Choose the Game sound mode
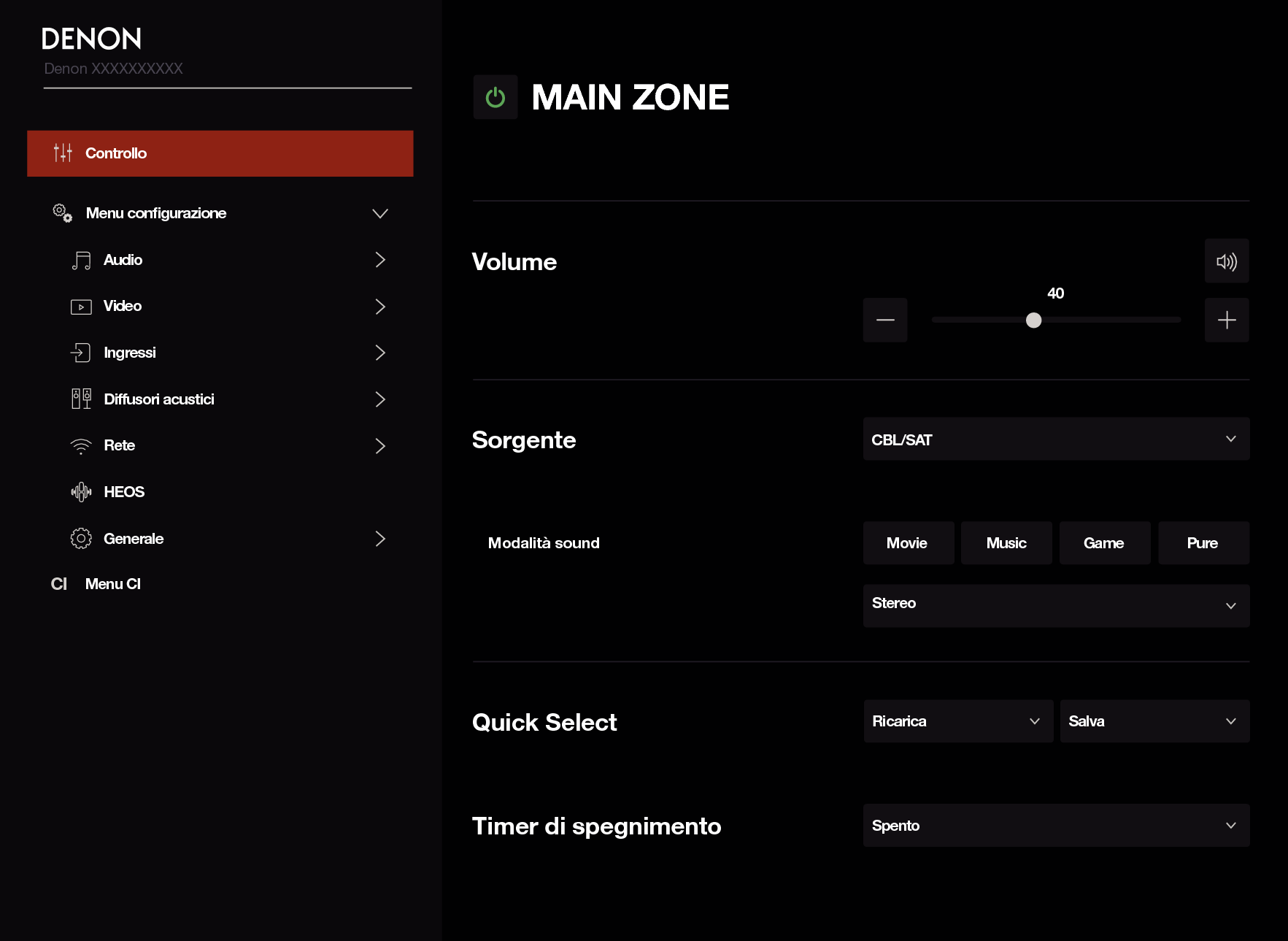Viewport: 1288px width, 941px height. [1104, 543]
